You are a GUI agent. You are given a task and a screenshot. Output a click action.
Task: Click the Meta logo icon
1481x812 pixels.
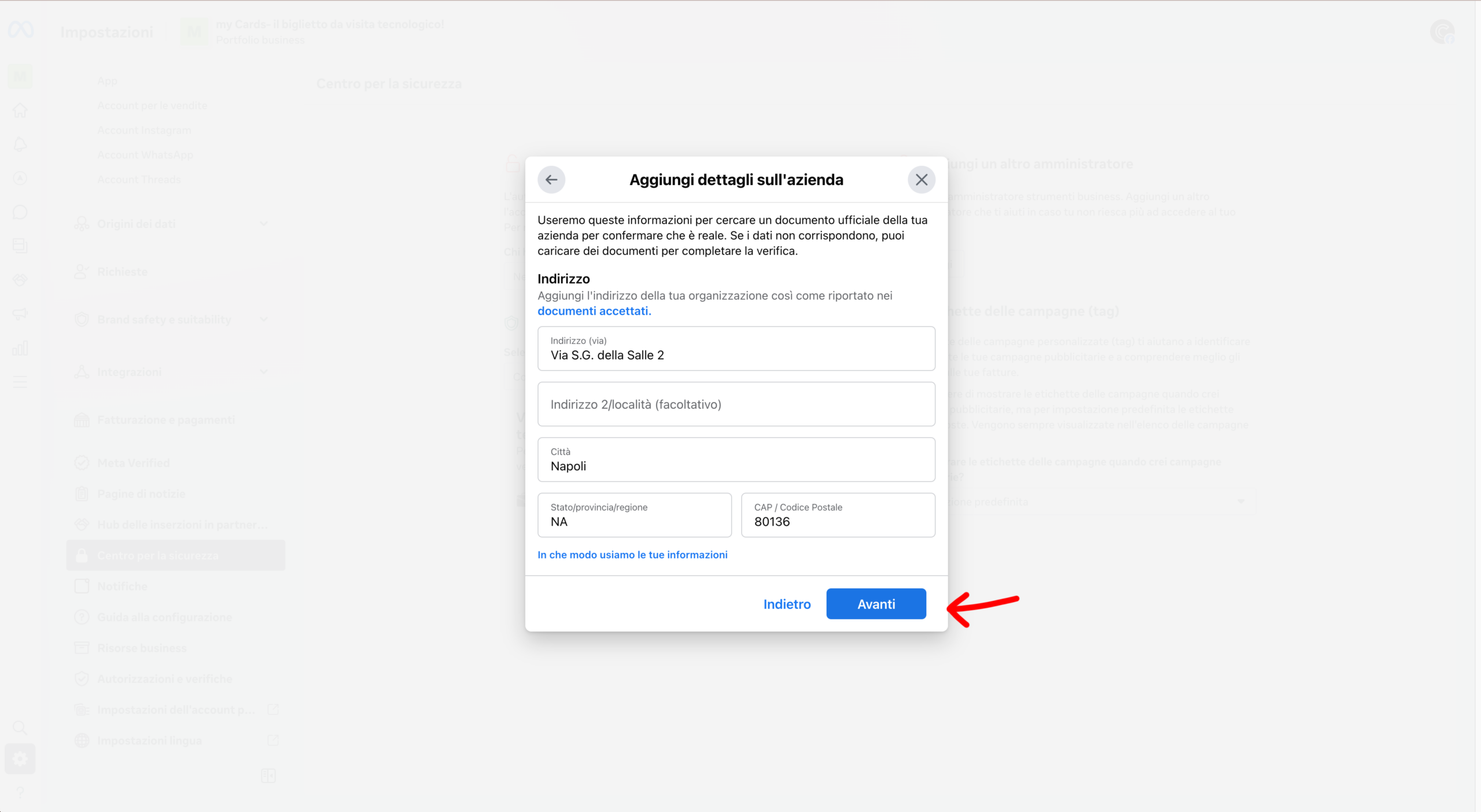click(x=21, y=29)
